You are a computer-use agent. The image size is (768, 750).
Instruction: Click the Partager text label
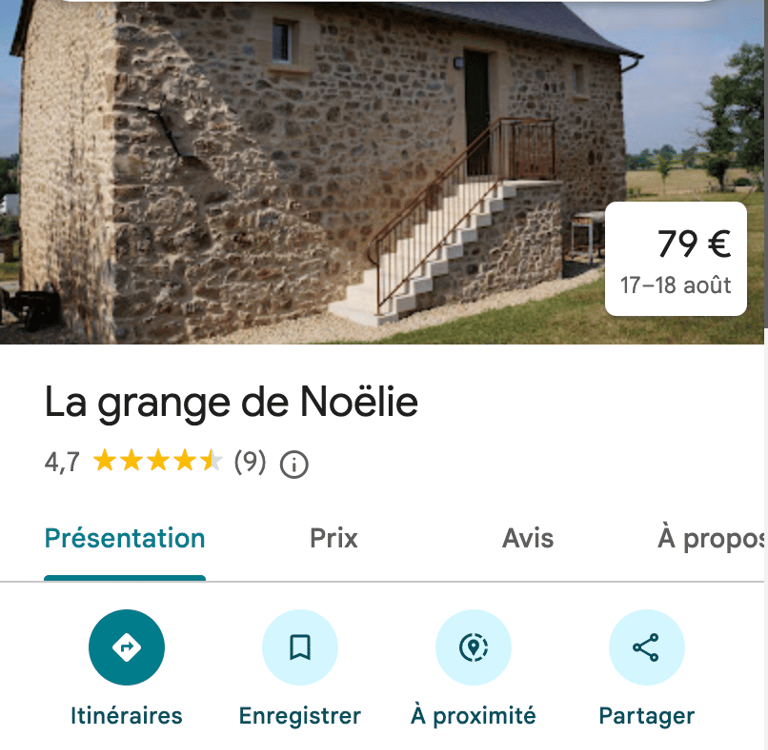point(647,716)
